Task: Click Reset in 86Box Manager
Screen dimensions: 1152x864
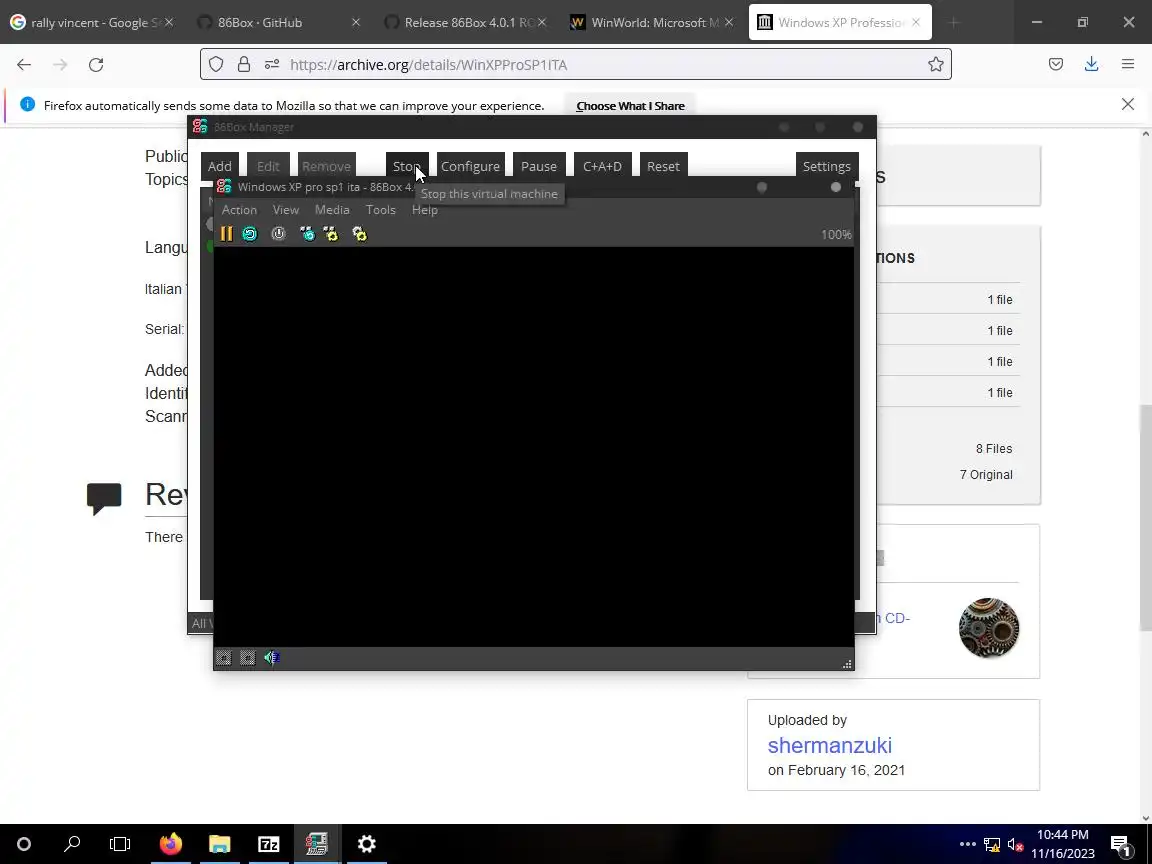Action: (663, 166)
